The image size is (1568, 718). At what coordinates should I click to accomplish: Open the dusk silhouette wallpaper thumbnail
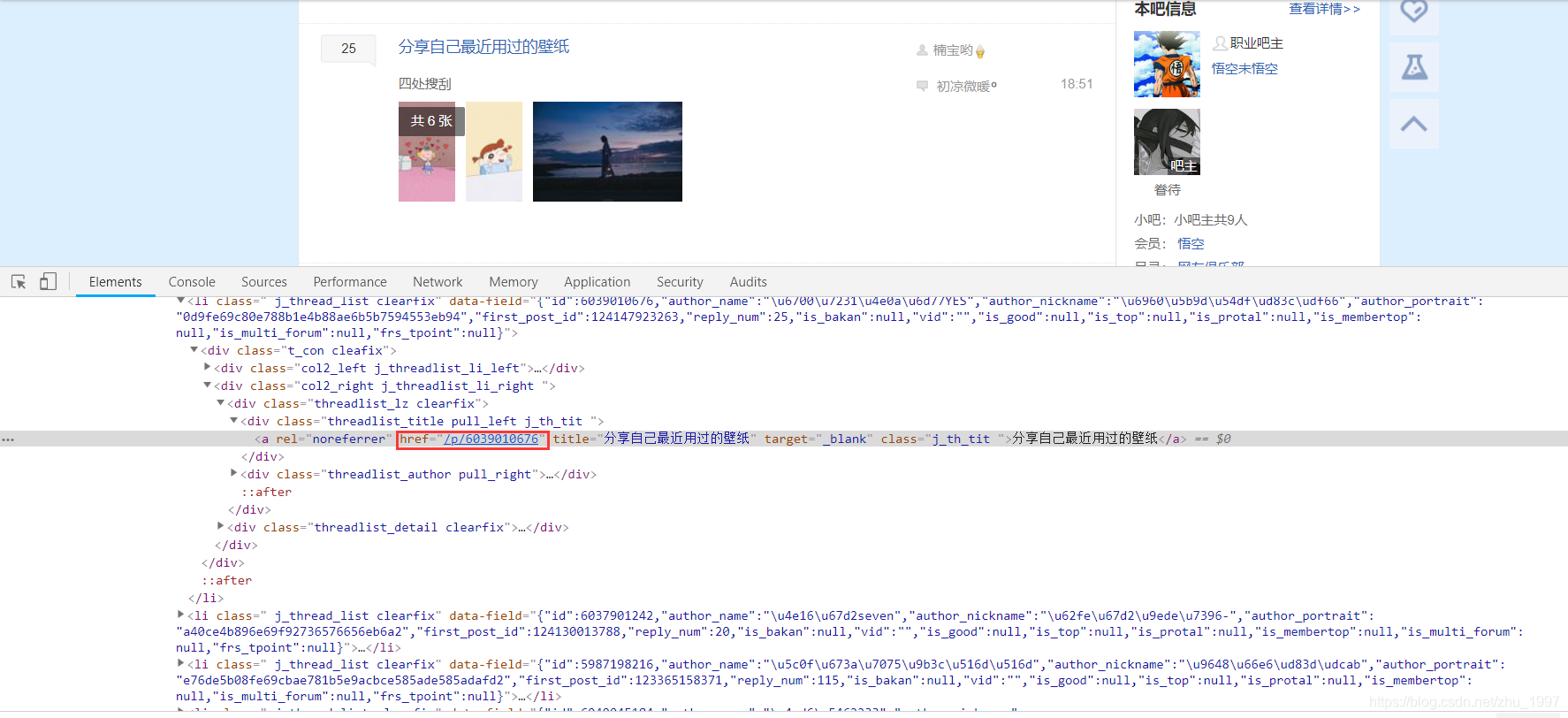pos(607,151)
